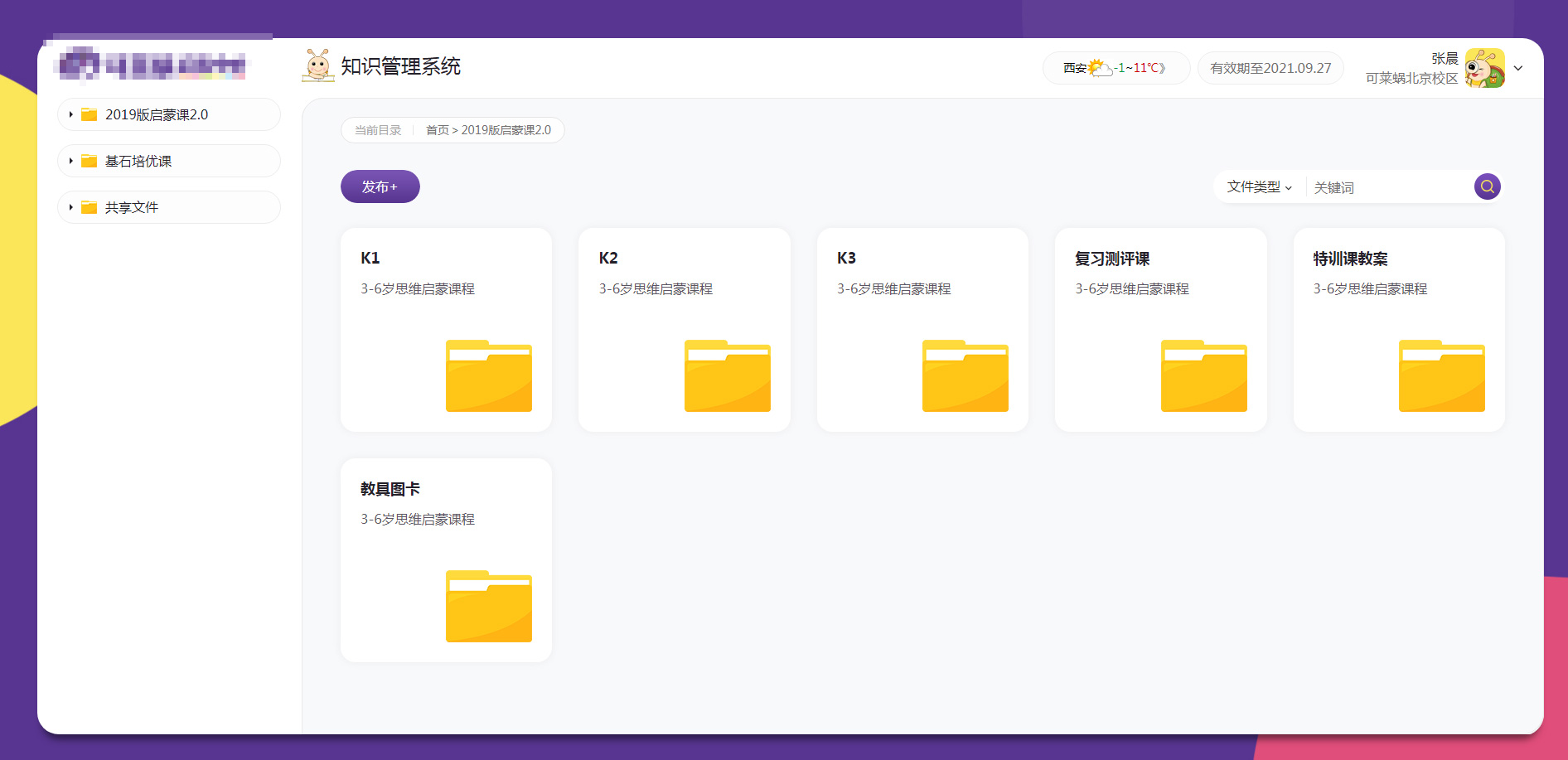Viewport: 1568px width, 760px height.
Task: Click the 复习测评课 card title
Action: click(x=1112, y=259)
